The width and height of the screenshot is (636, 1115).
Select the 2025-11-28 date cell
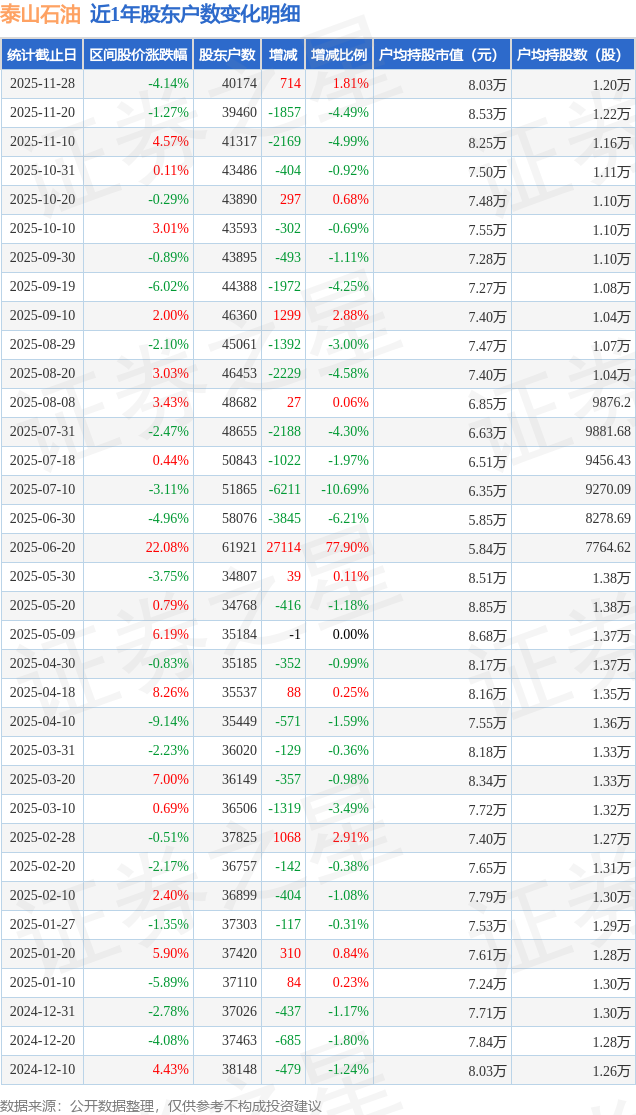pos(42,84)
